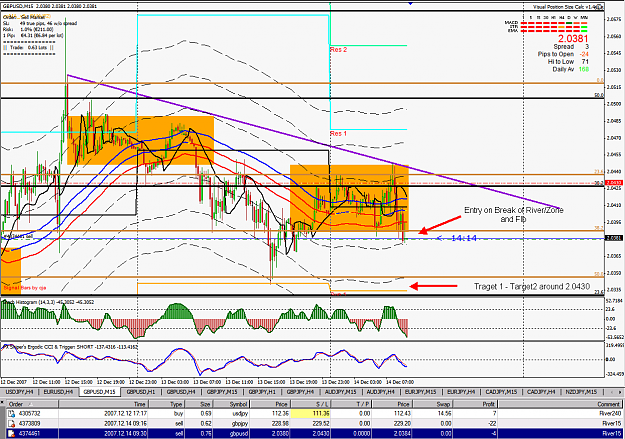Click the right scroll arrow of the chart tabs
625x439 pixels.
620,392
